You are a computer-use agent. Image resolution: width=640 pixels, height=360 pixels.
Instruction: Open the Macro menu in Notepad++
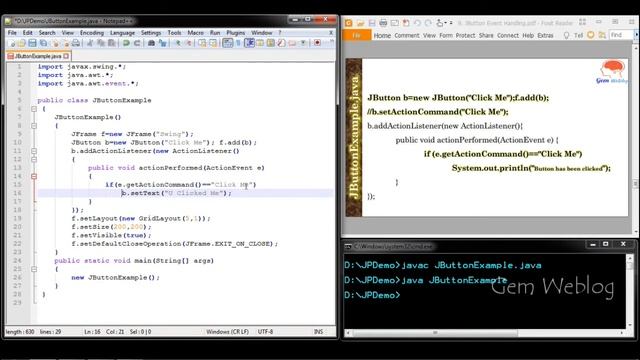click(196, 33)
